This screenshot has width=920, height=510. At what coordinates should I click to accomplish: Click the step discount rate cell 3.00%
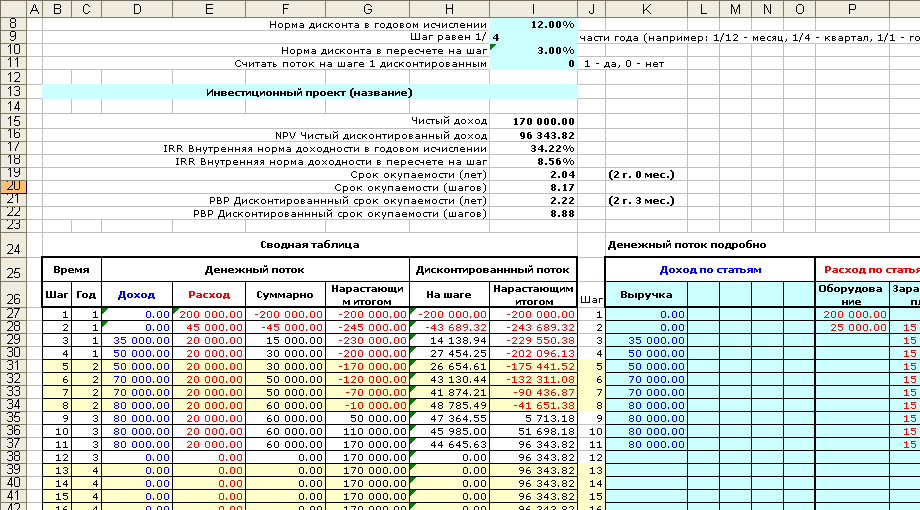coord(533,50)
